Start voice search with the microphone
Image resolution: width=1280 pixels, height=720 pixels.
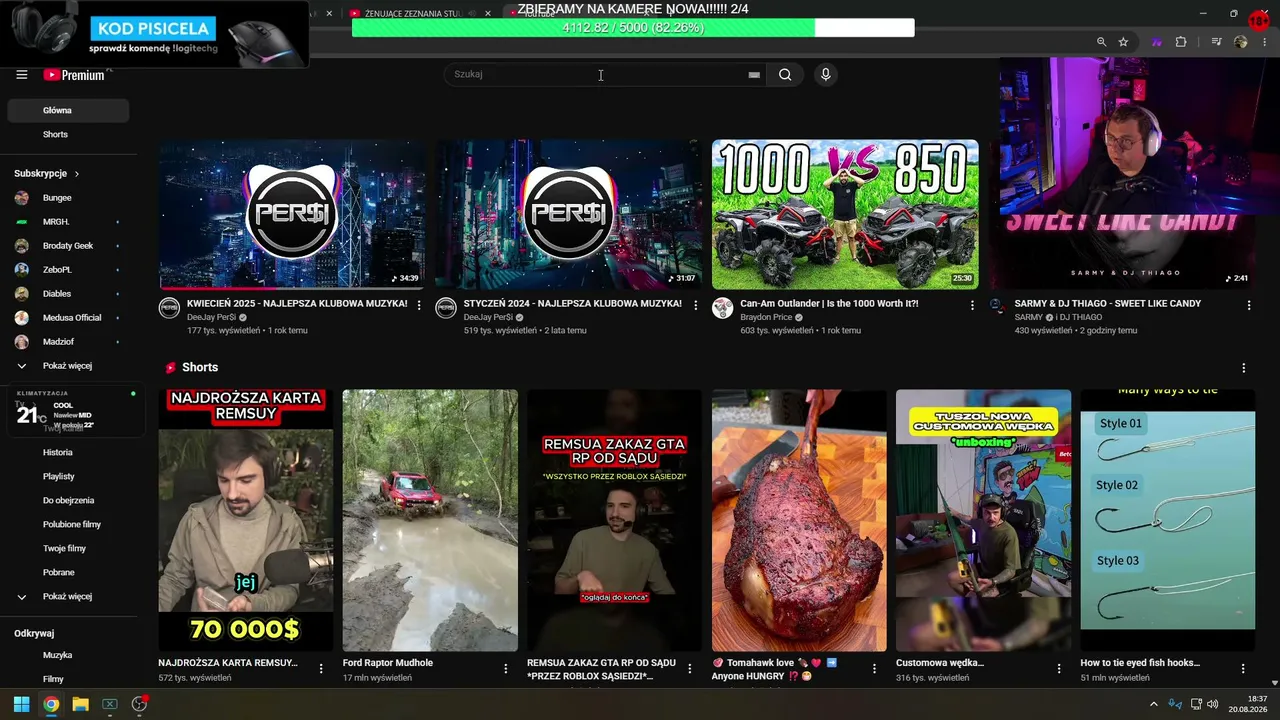click(825, 74)
